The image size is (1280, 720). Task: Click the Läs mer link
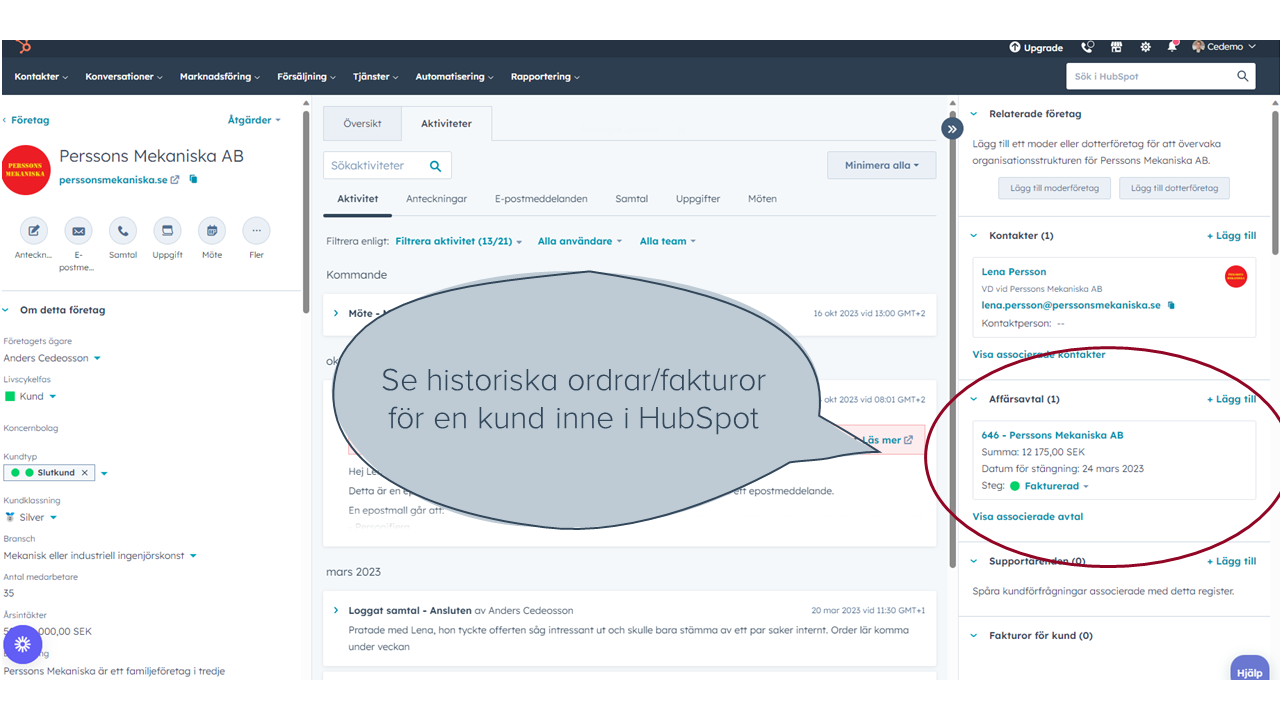(887, 440)
